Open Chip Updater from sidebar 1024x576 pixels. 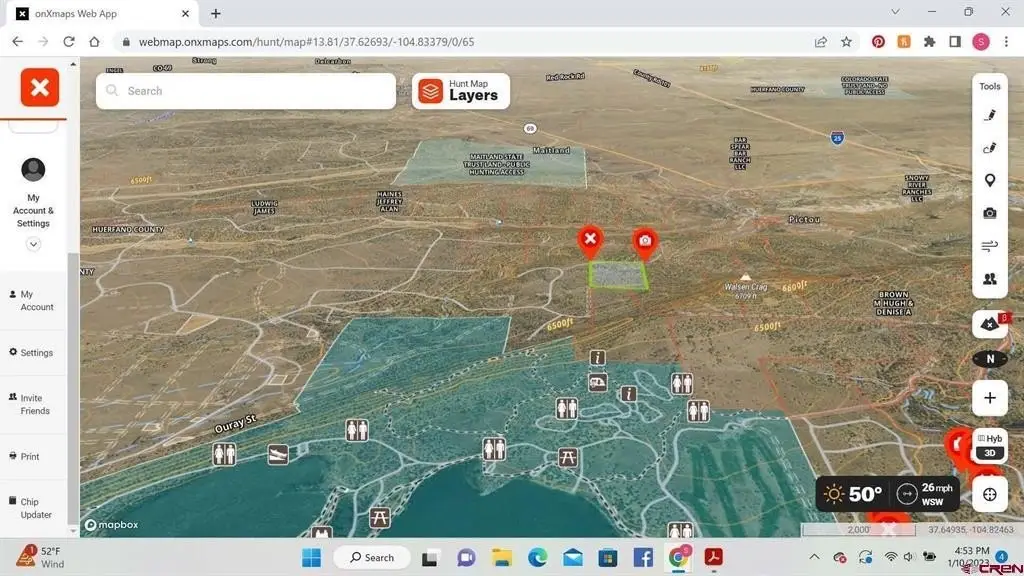[35, 508]
